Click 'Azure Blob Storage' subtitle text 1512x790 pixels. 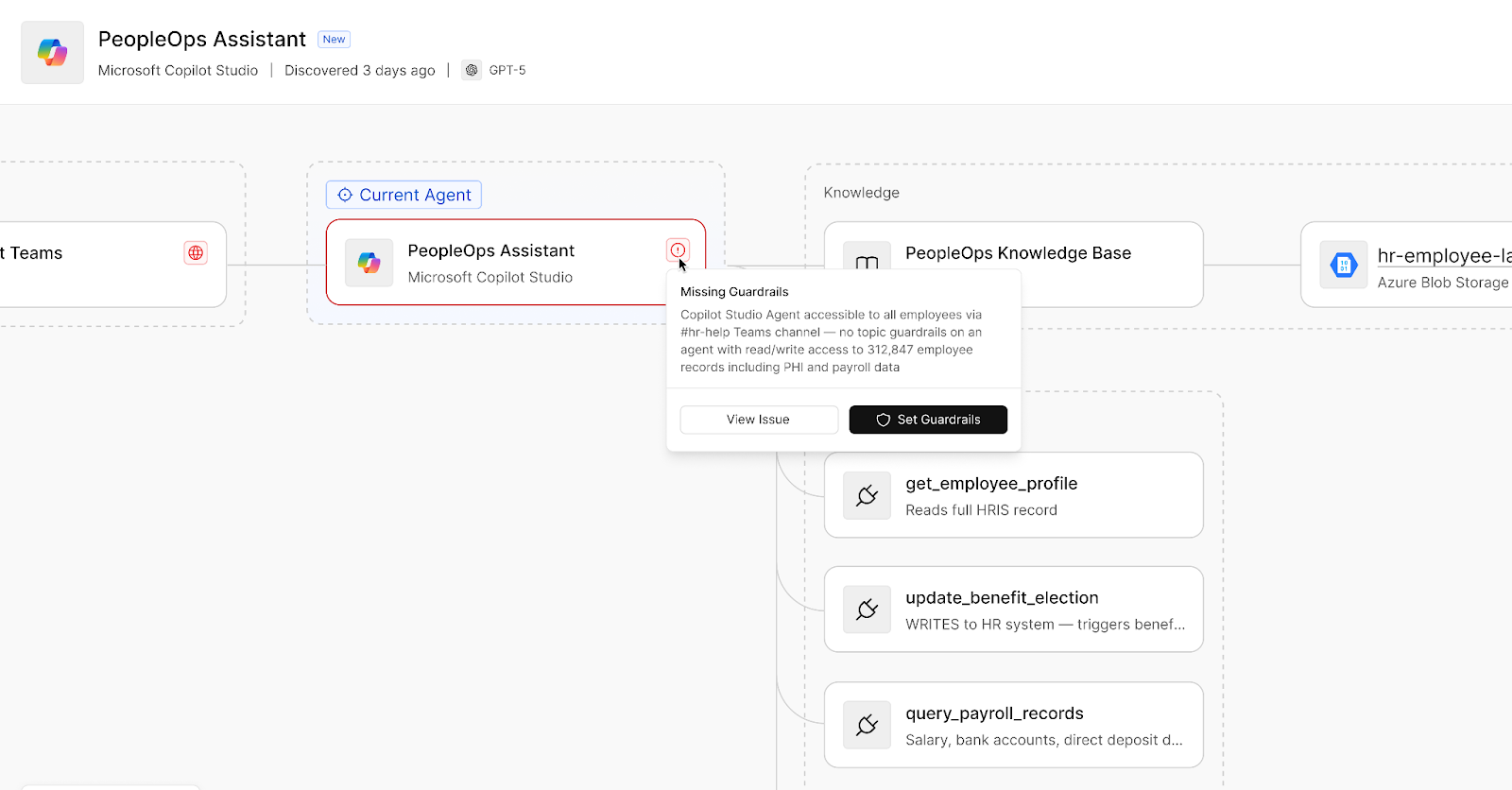coord(1443,283)
